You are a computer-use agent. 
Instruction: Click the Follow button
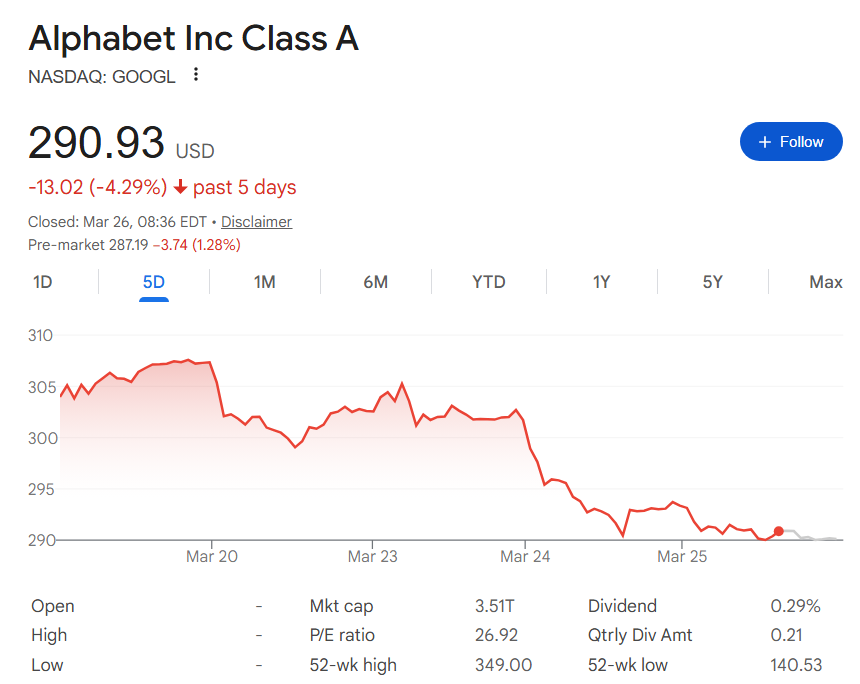click(791, 141)
